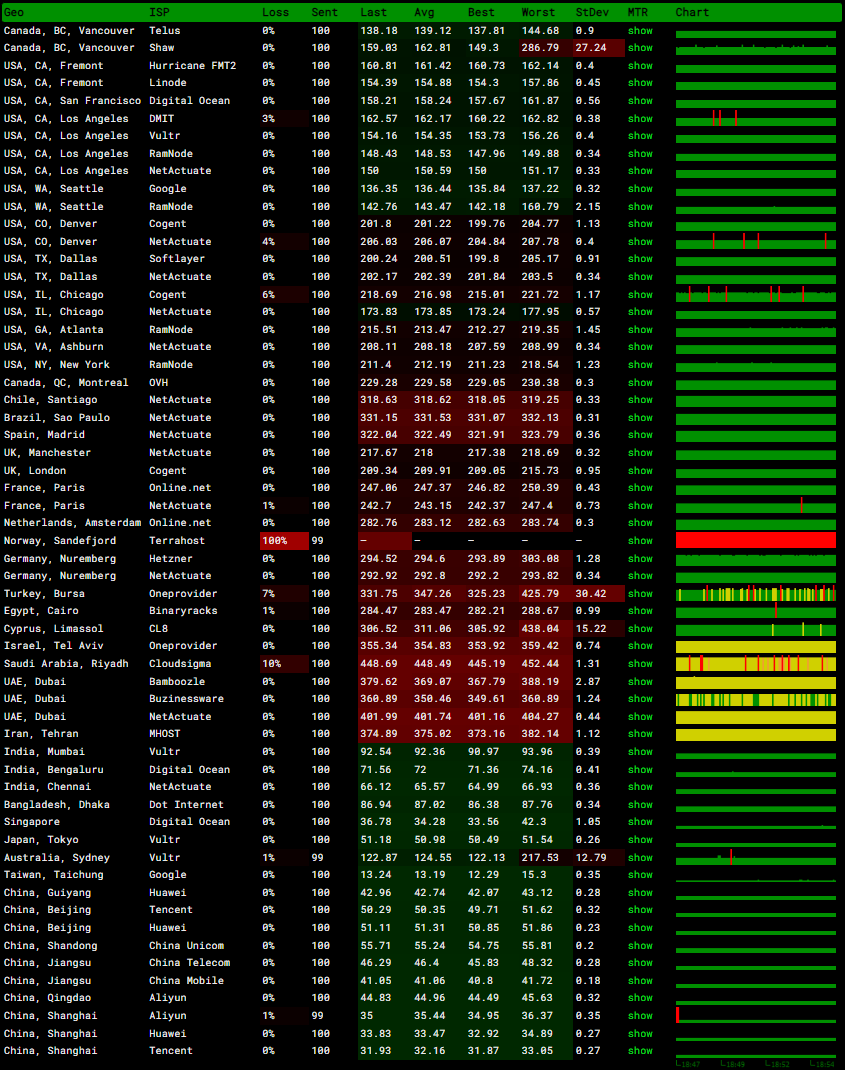Open show link for Japan Tokyo Vultr
This screenshot has width=845, height=1070.
pos(640,840)
